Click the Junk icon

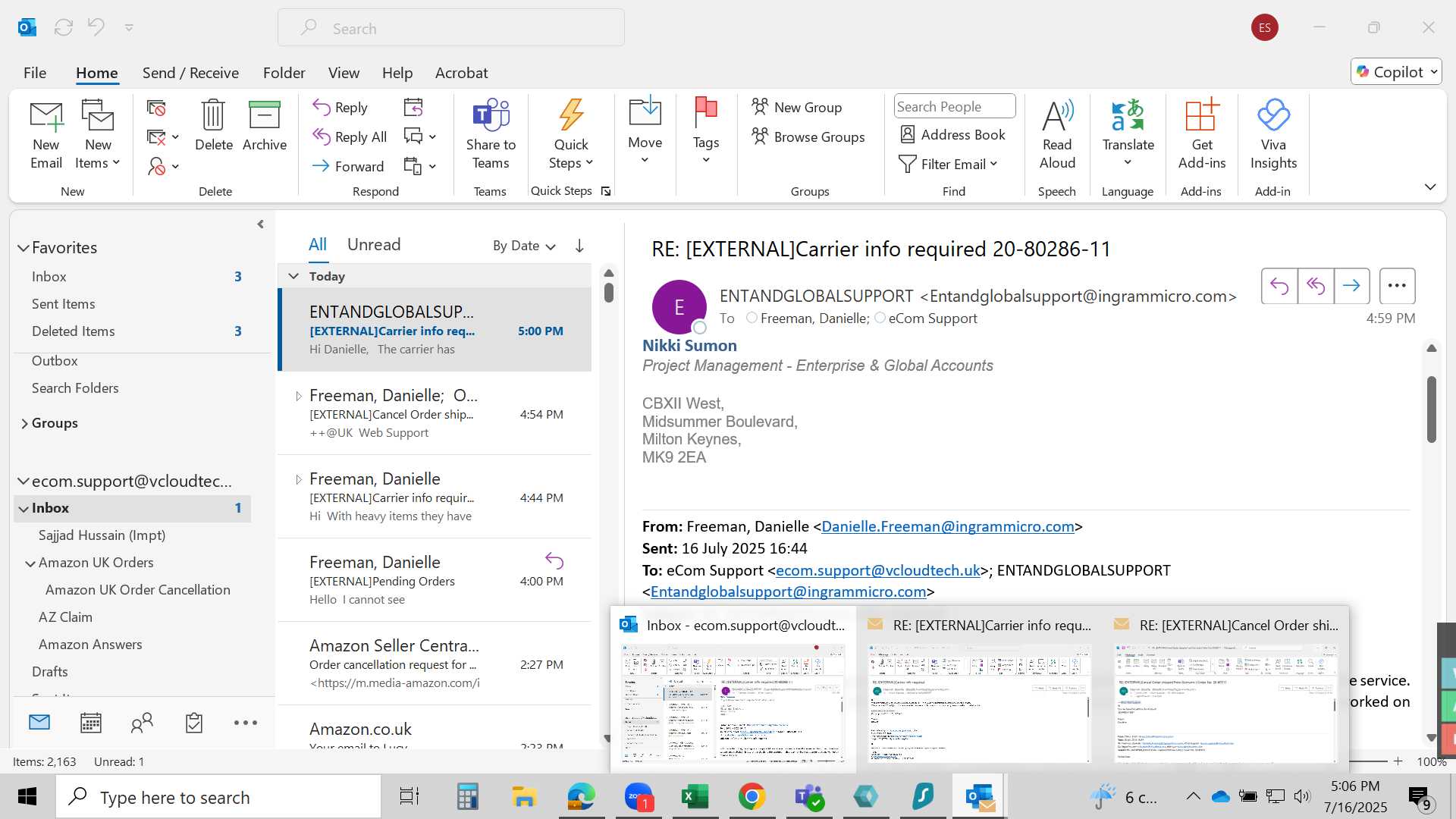point(162,166)
